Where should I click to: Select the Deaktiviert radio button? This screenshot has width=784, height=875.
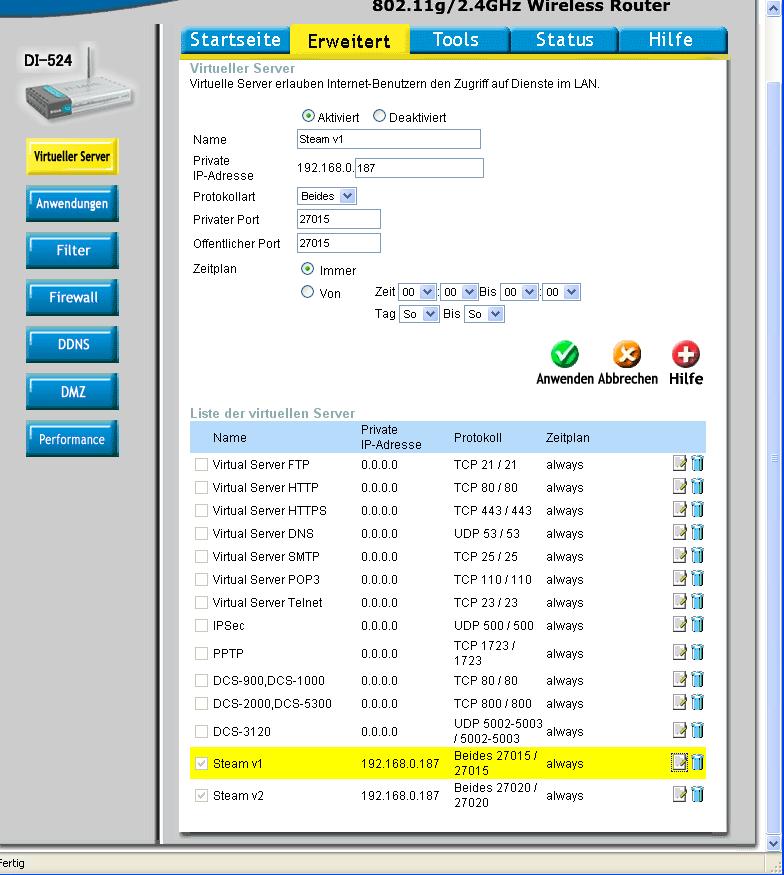tap(379, 117)
